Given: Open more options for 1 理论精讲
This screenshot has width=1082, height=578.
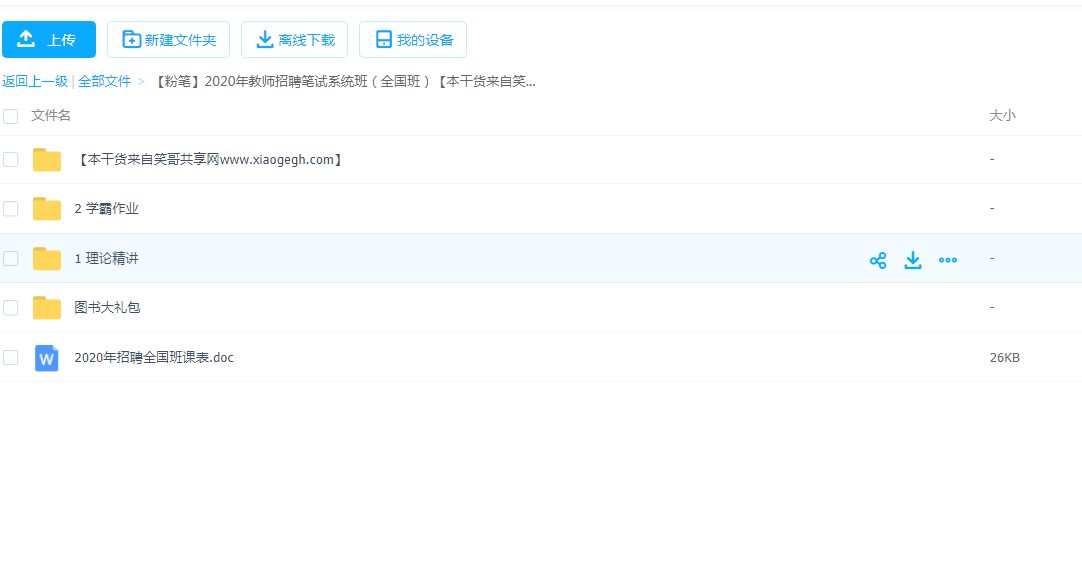Looking at the screenshot, I should click(x=948, y=260).
